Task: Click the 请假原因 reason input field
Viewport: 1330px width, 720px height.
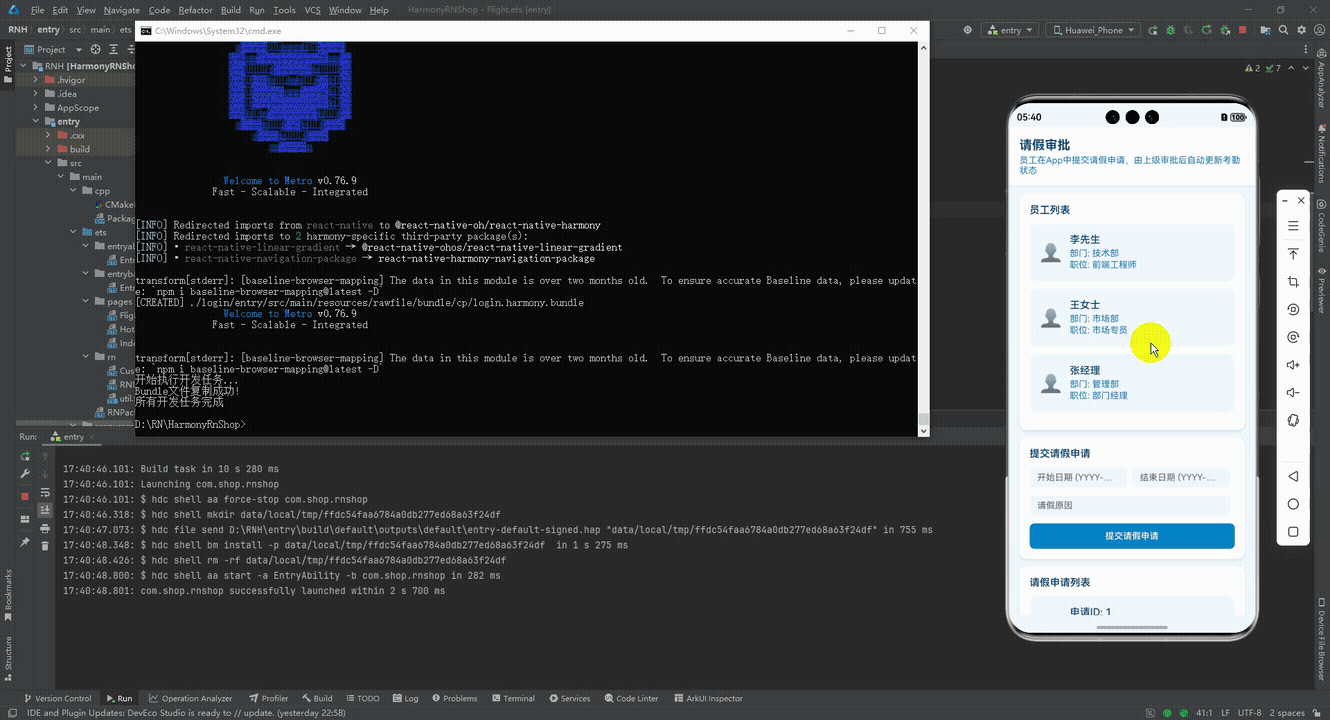Action: [1130, 505]
